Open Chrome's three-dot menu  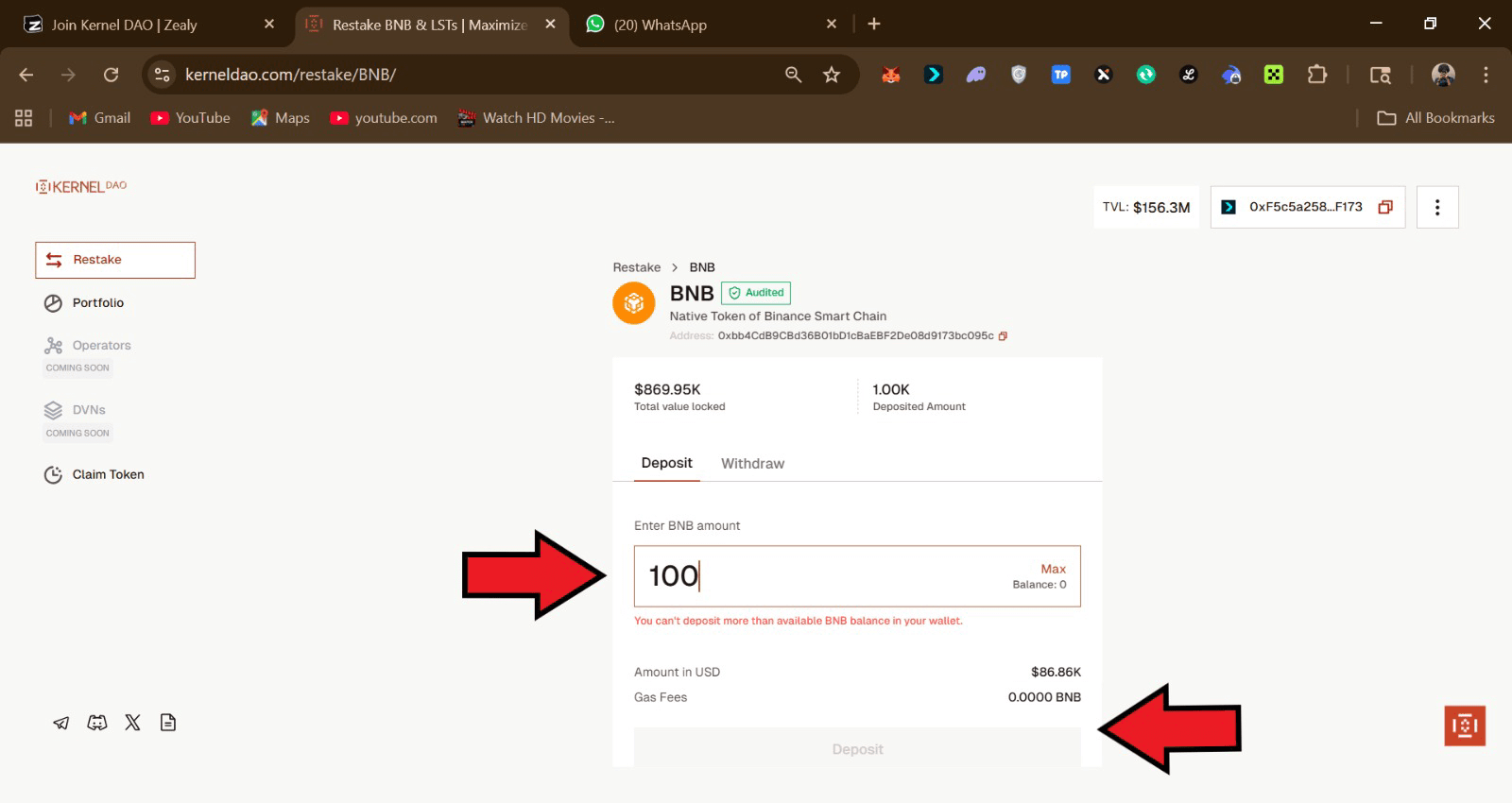1486,75
